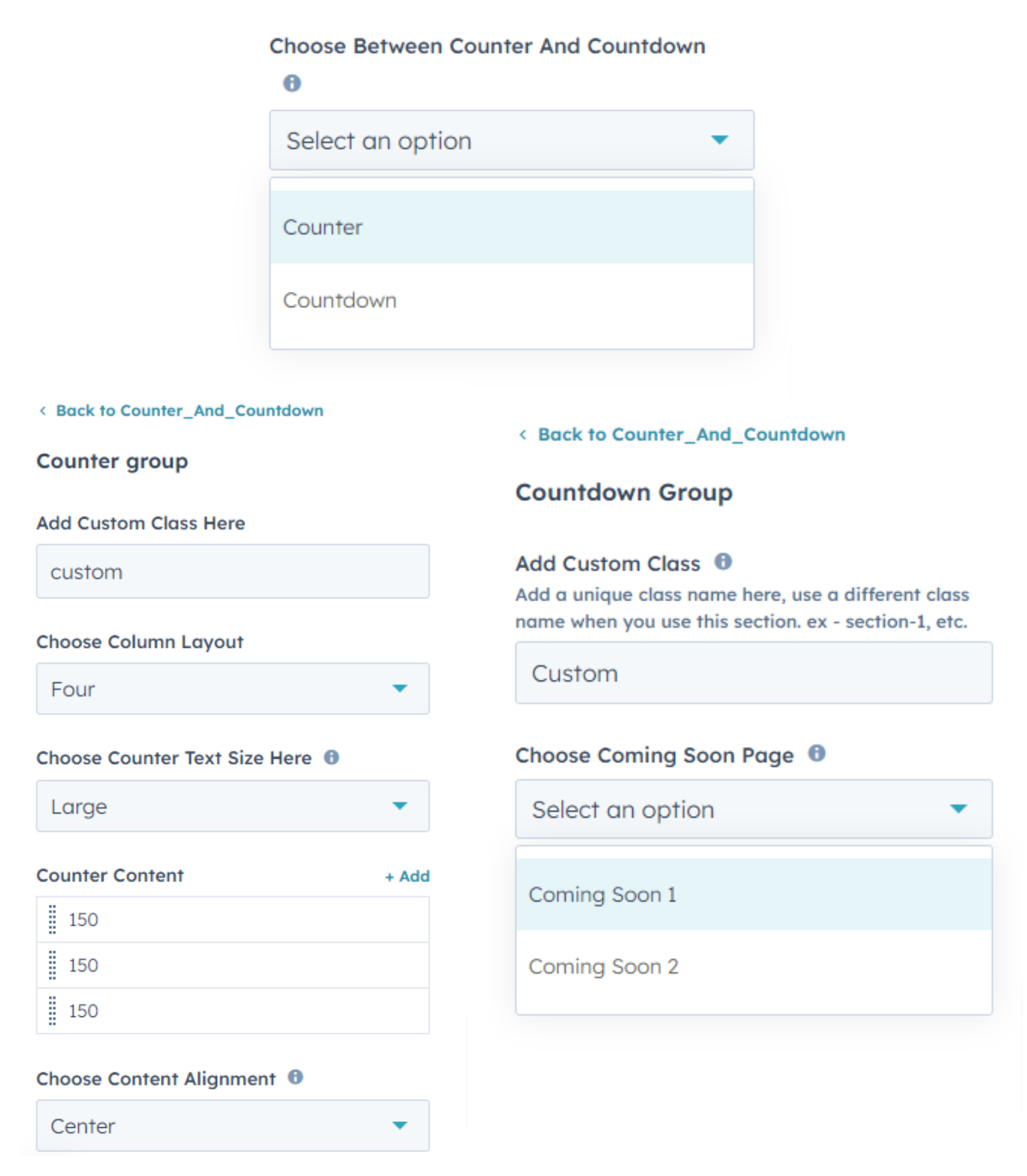Open the Choose Coming Soon Page dropdown

(753, 809)
